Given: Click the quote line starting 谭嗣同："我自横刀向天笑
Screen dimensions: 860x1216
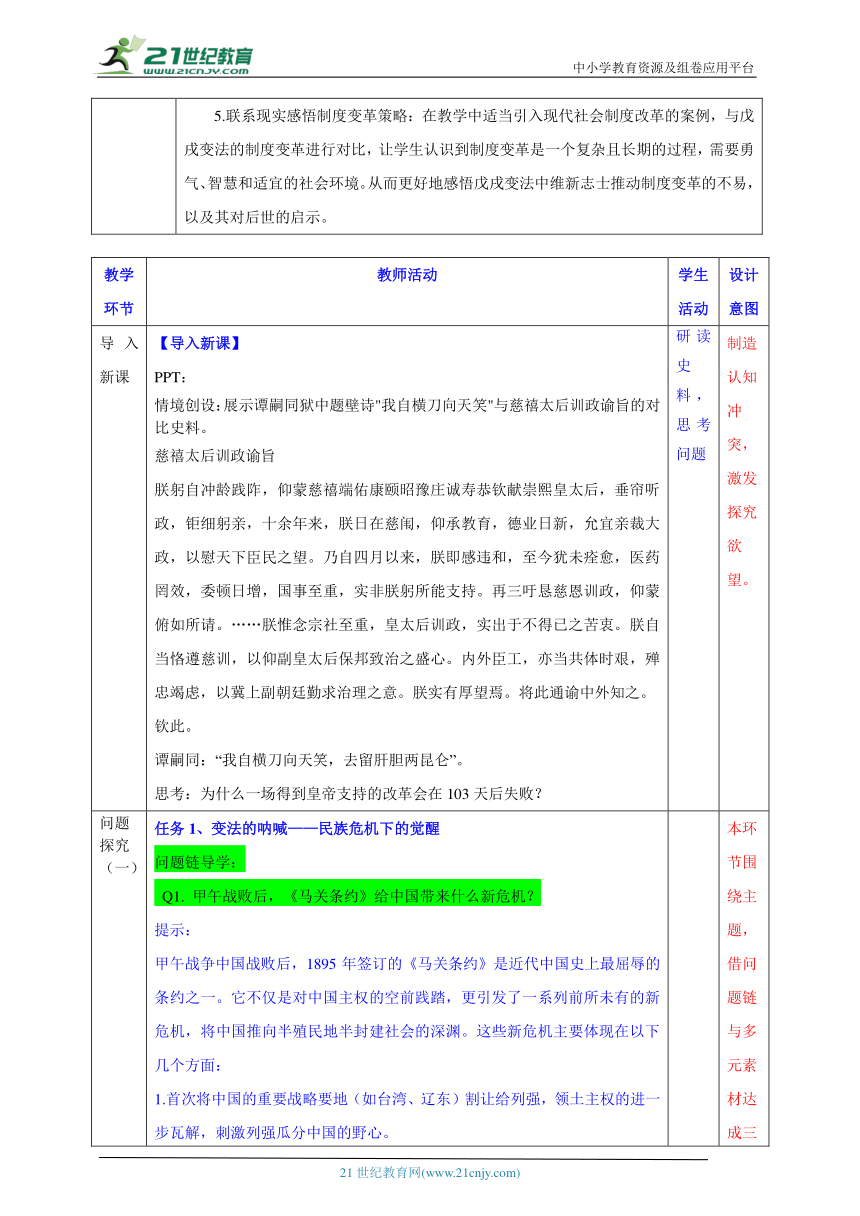Looking at the screenshot, I should pyautogui.click(x=312, y=761).
